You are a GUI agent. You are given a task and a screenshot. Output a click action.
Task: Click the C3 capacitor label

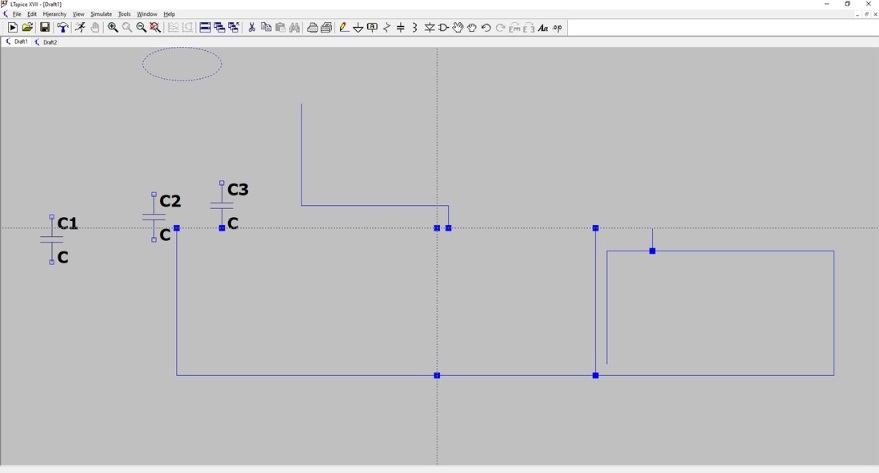click(238, 190)
